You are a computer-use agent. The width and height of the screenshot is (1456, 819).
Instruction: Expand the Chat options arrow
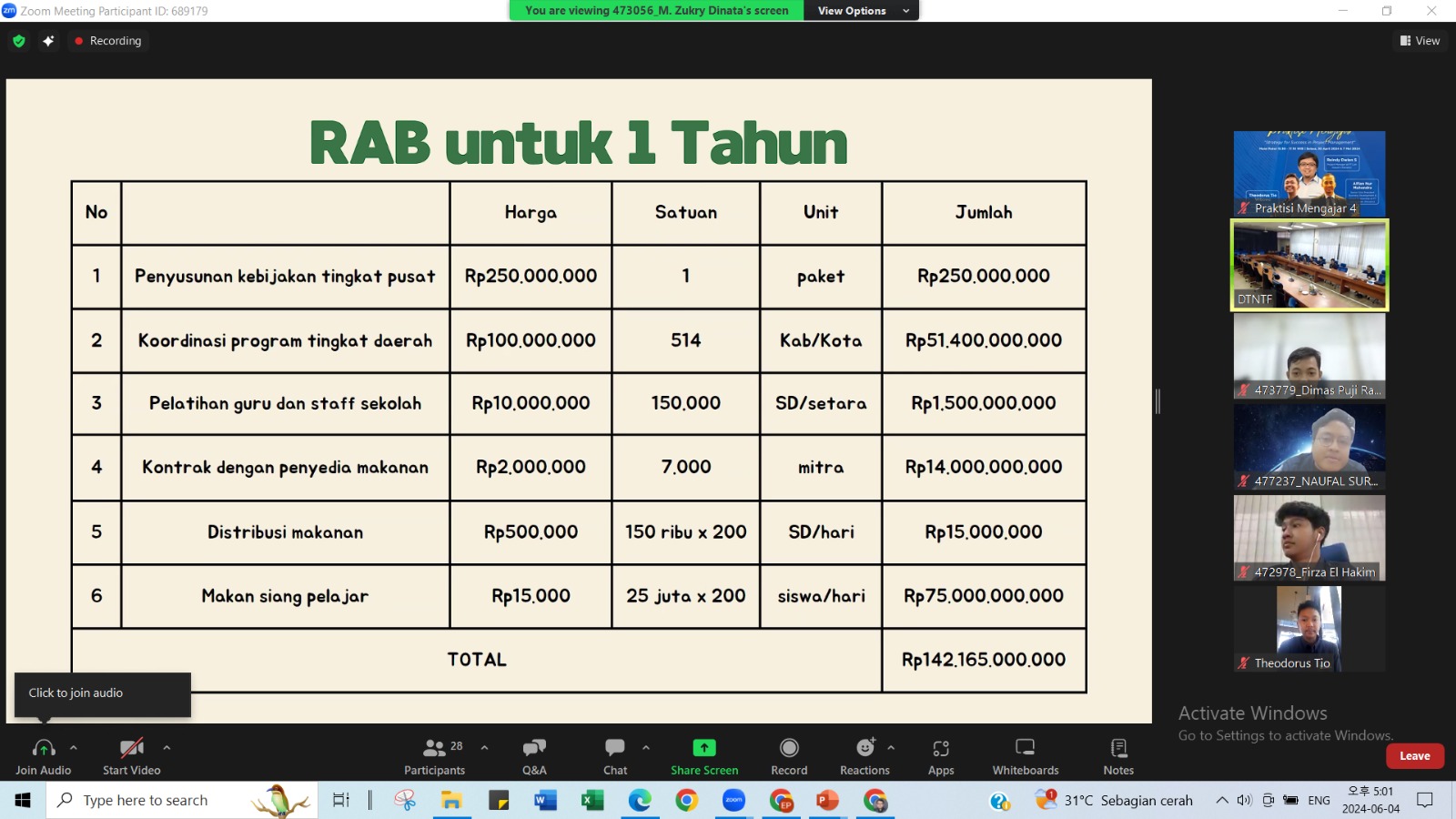pos(646,748)
